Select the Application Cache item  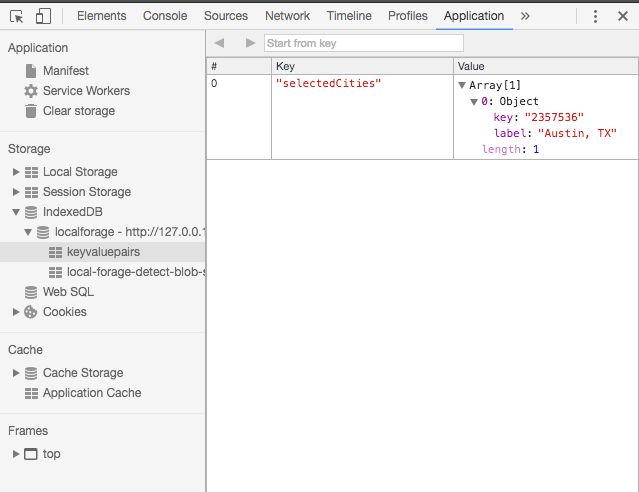(83, 393)
